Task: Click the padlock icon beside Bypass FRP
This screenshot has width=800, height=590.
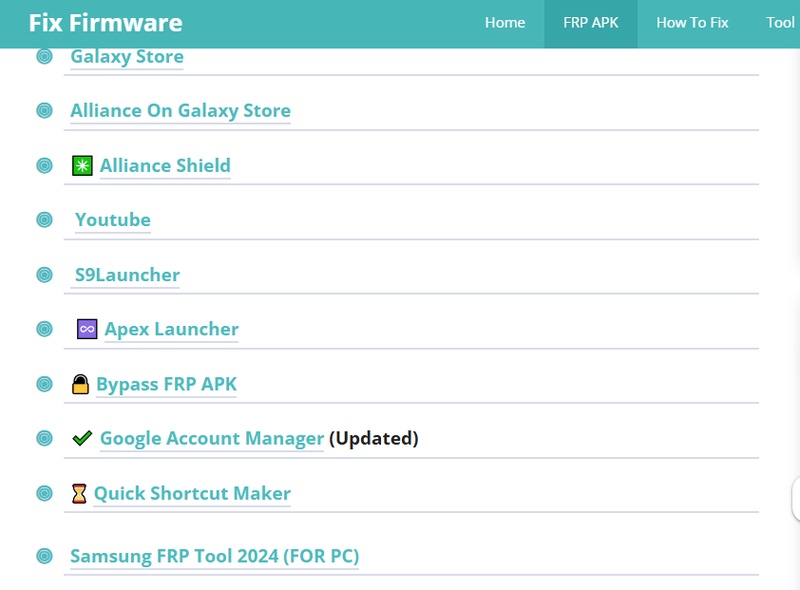Action: pos(81,384)
